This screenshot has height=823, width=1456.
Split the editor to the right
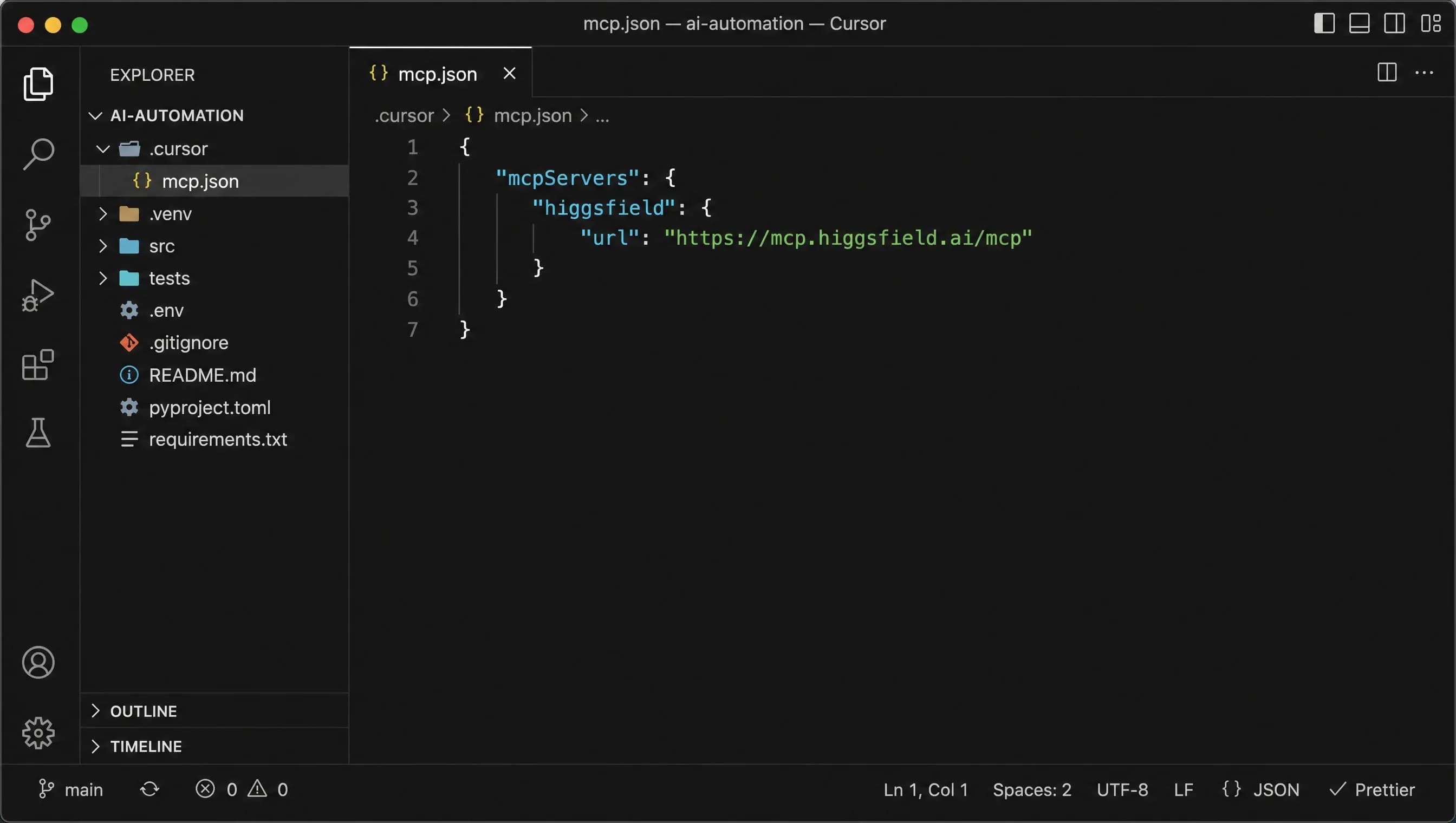pyautogui.click(x=1387, y=73)
